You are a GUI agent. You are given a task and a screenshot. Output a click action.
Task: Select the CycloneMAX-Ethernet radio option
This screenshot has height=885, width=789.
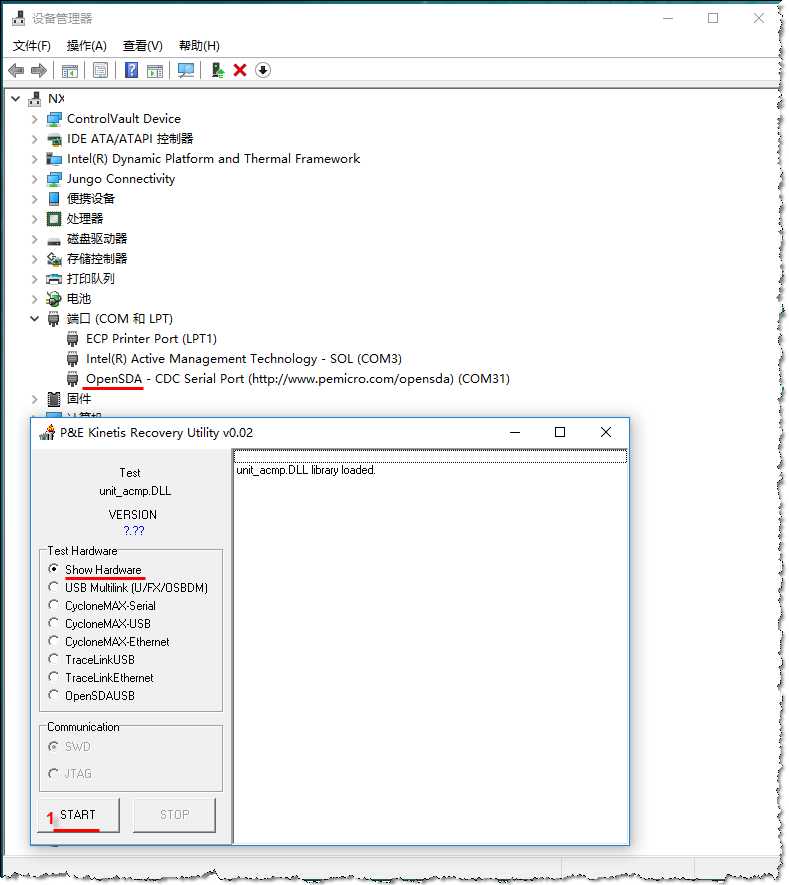54,641
